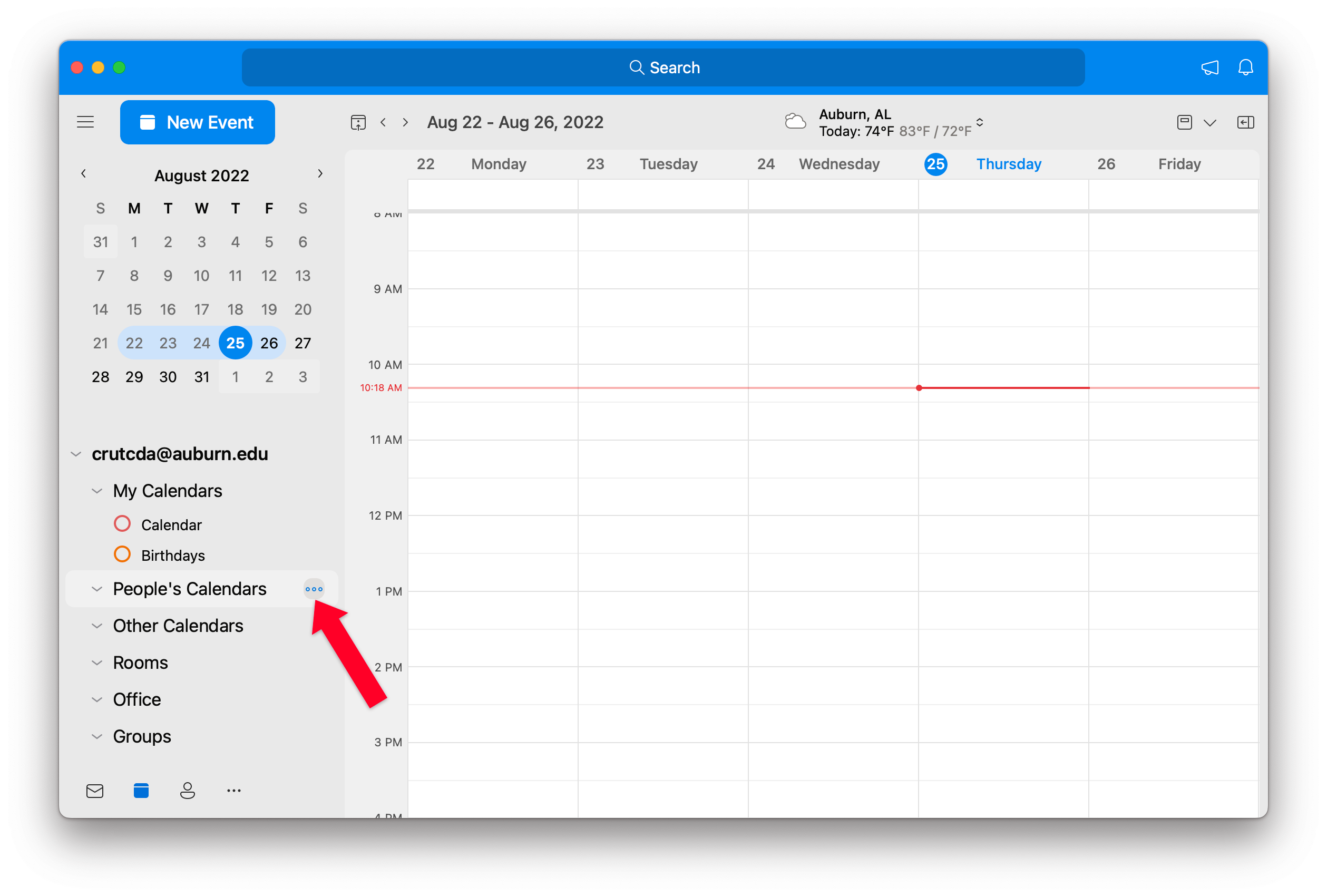Go to next month in mini calendar
The height and width of the screenshot is (896, 1327).
point(320,173)
